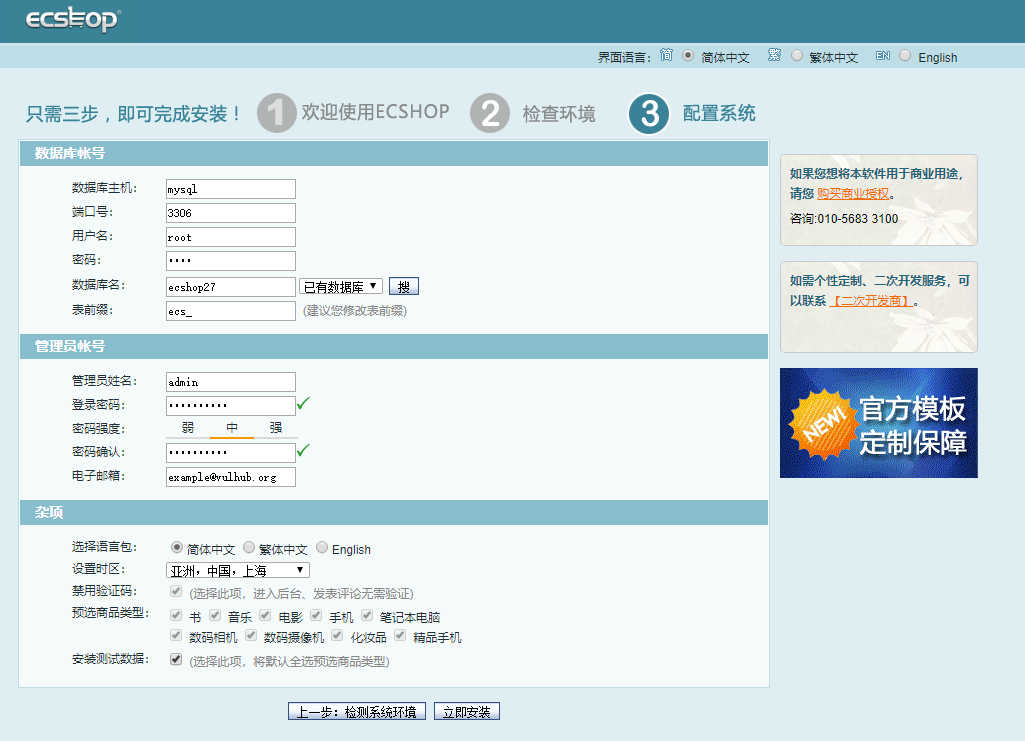
Task: Click the 端口号 input field
Action: (231, 213)
